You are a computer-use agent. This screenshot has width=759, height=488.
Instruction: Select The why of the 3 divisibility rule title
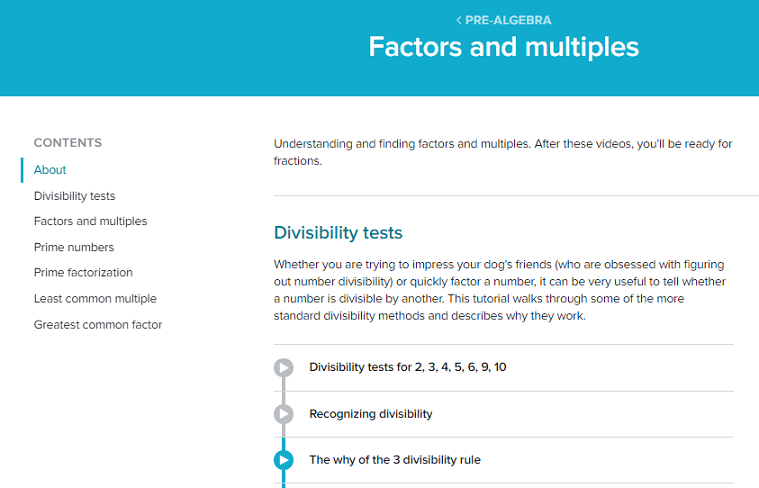click(x=395, y=460)
